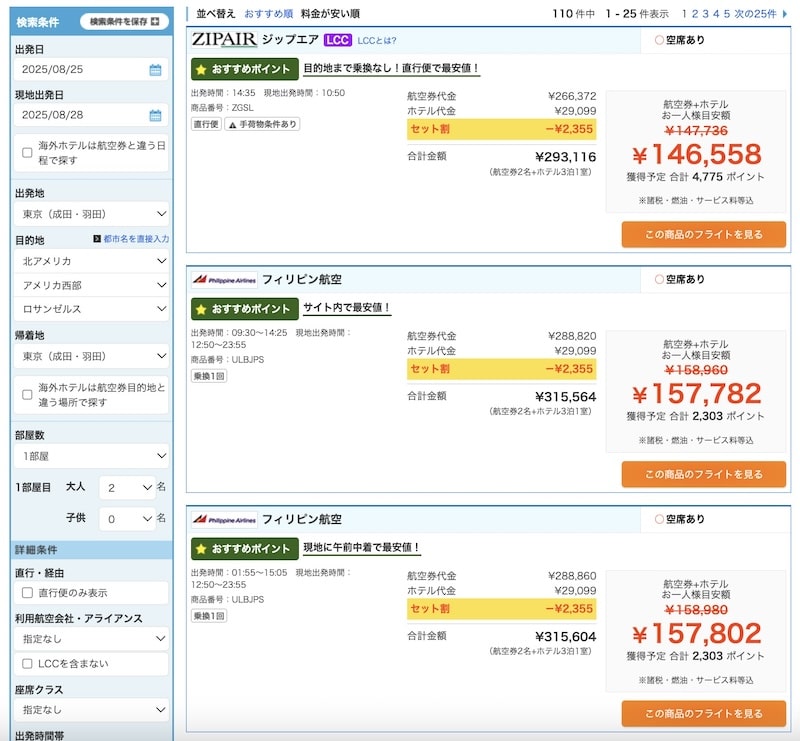Open the ロサンゼルス city dropdown

[91, 309]
